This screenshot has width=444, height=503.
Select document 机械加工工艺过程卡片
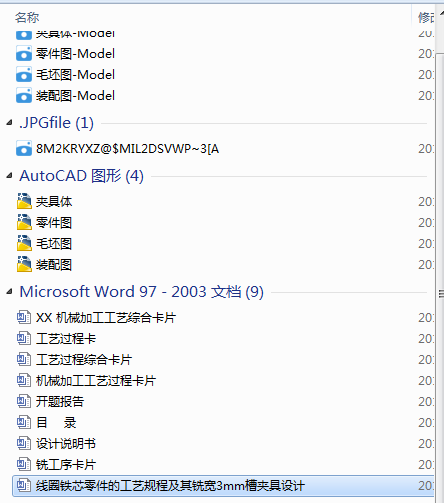(x=96, y=380)
